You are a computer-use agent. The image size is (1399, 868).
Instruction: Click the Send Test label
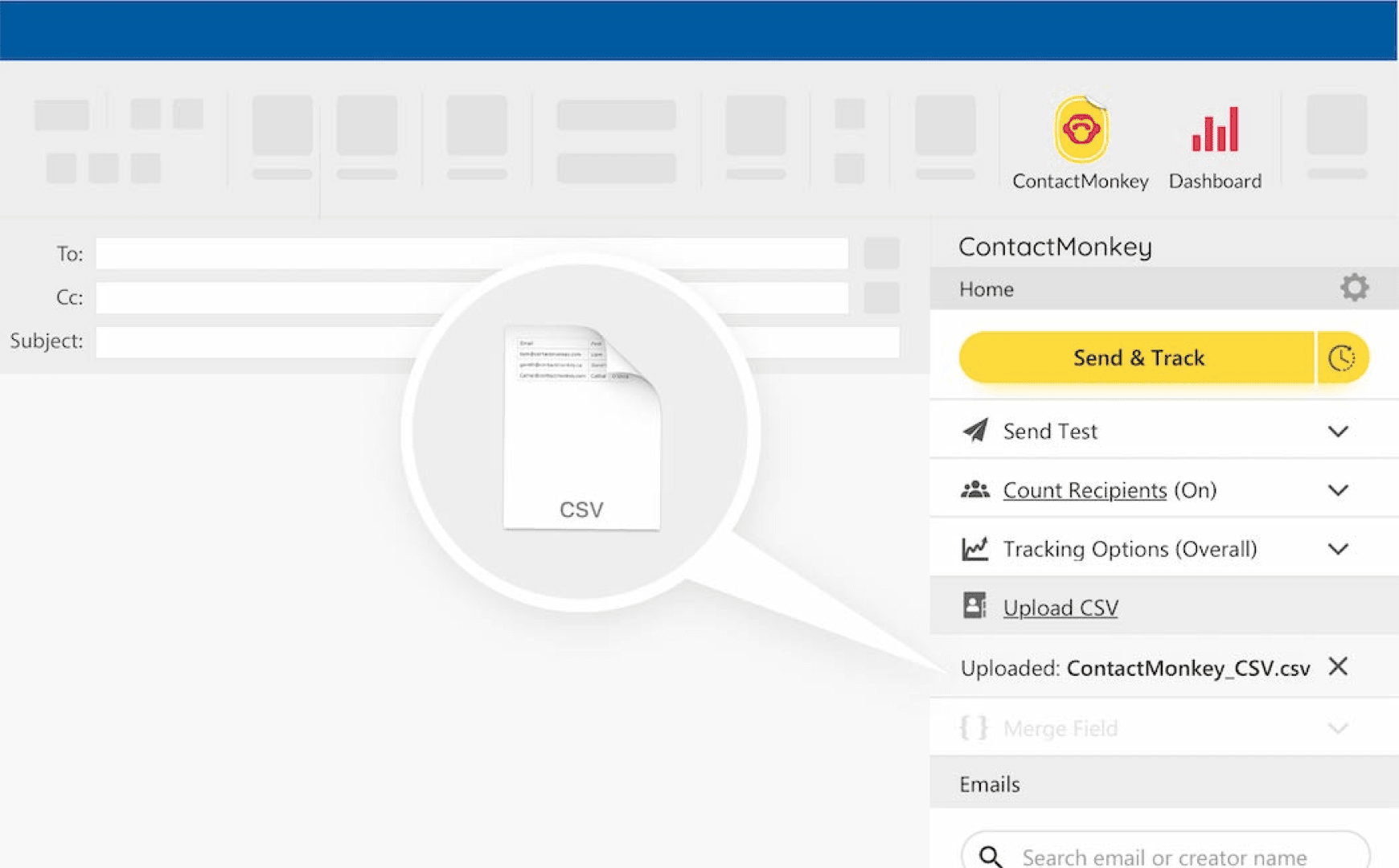(1049, 432)
